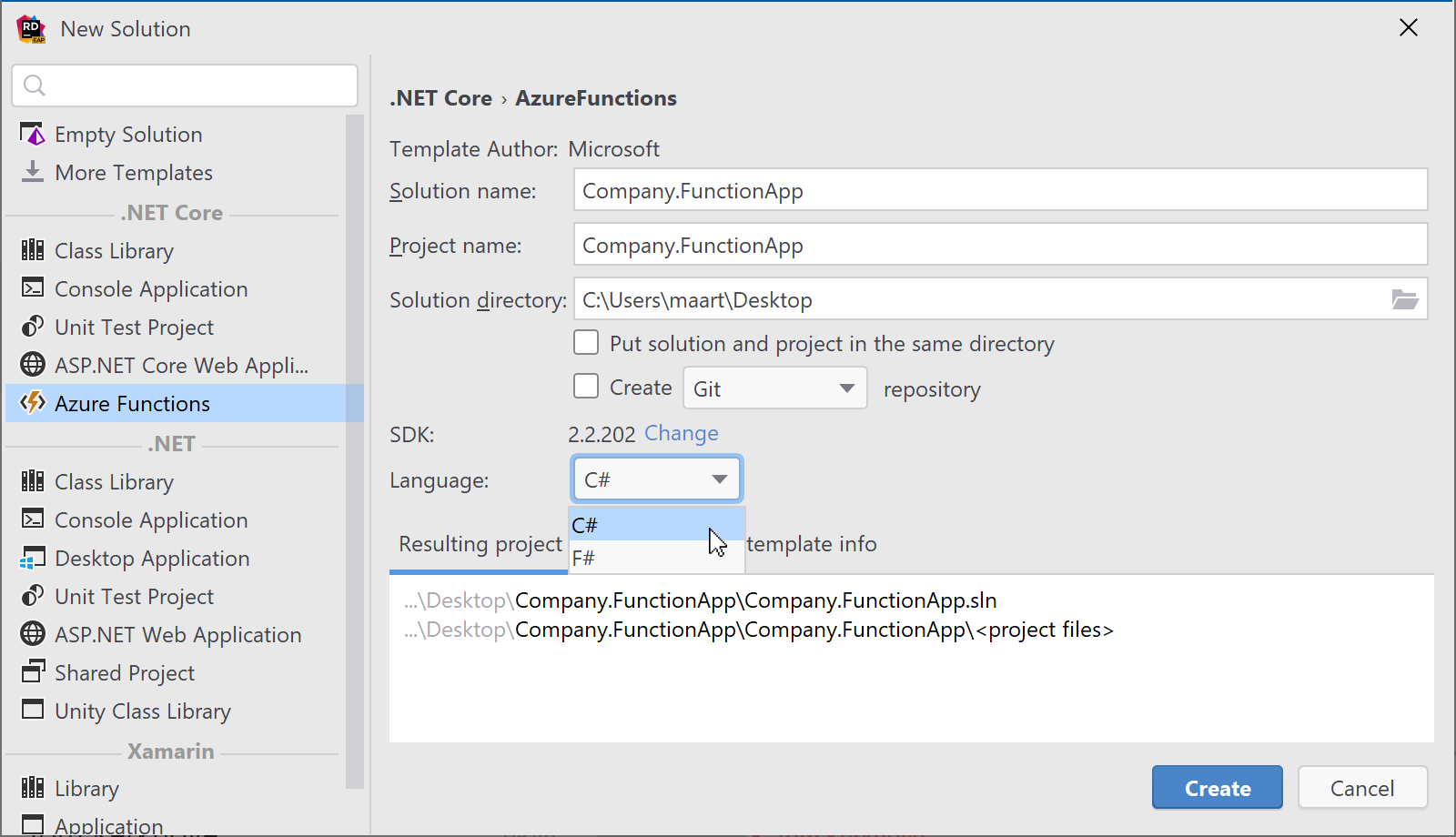This screenshot has width=1456, height=837.
Task: Select .NET Console Application terminal icon
Action: tap(33, 519)
